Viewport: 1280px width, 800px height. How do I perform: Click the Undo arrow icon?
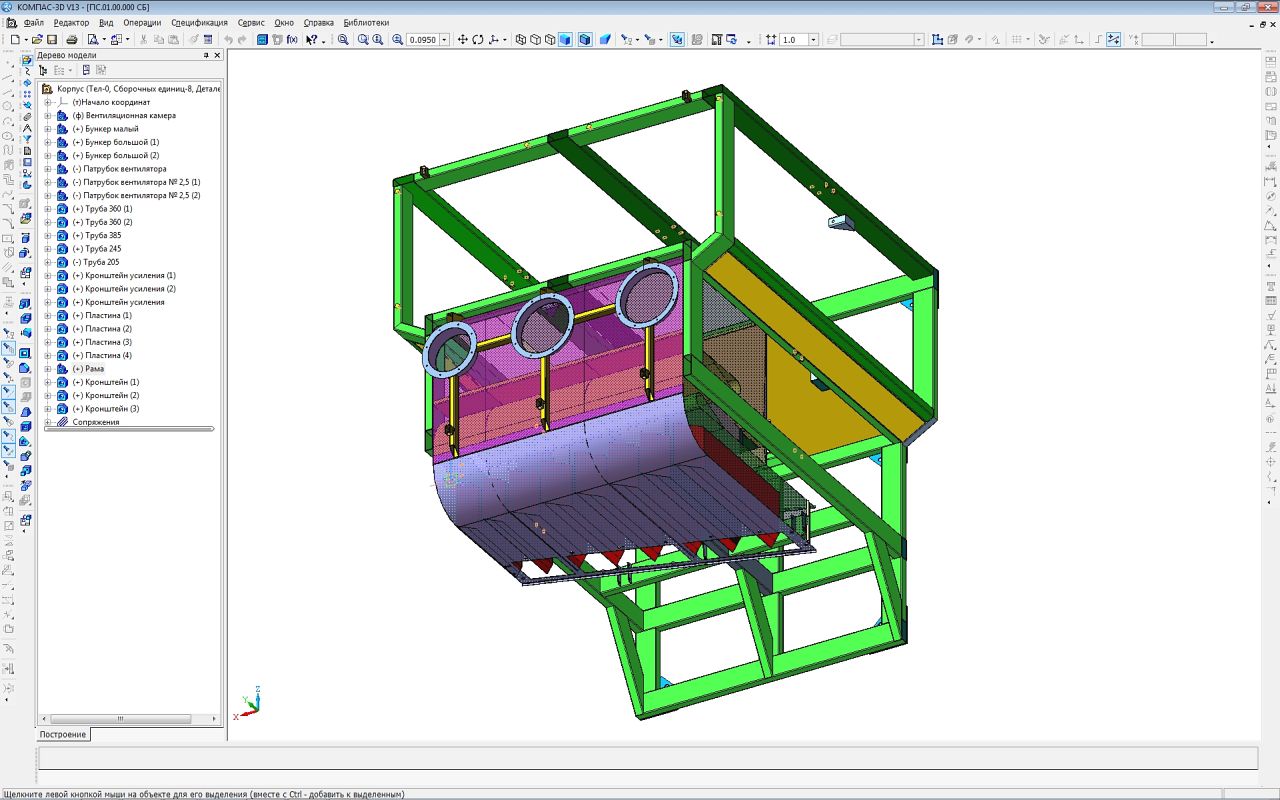click(x=228, y=40)
